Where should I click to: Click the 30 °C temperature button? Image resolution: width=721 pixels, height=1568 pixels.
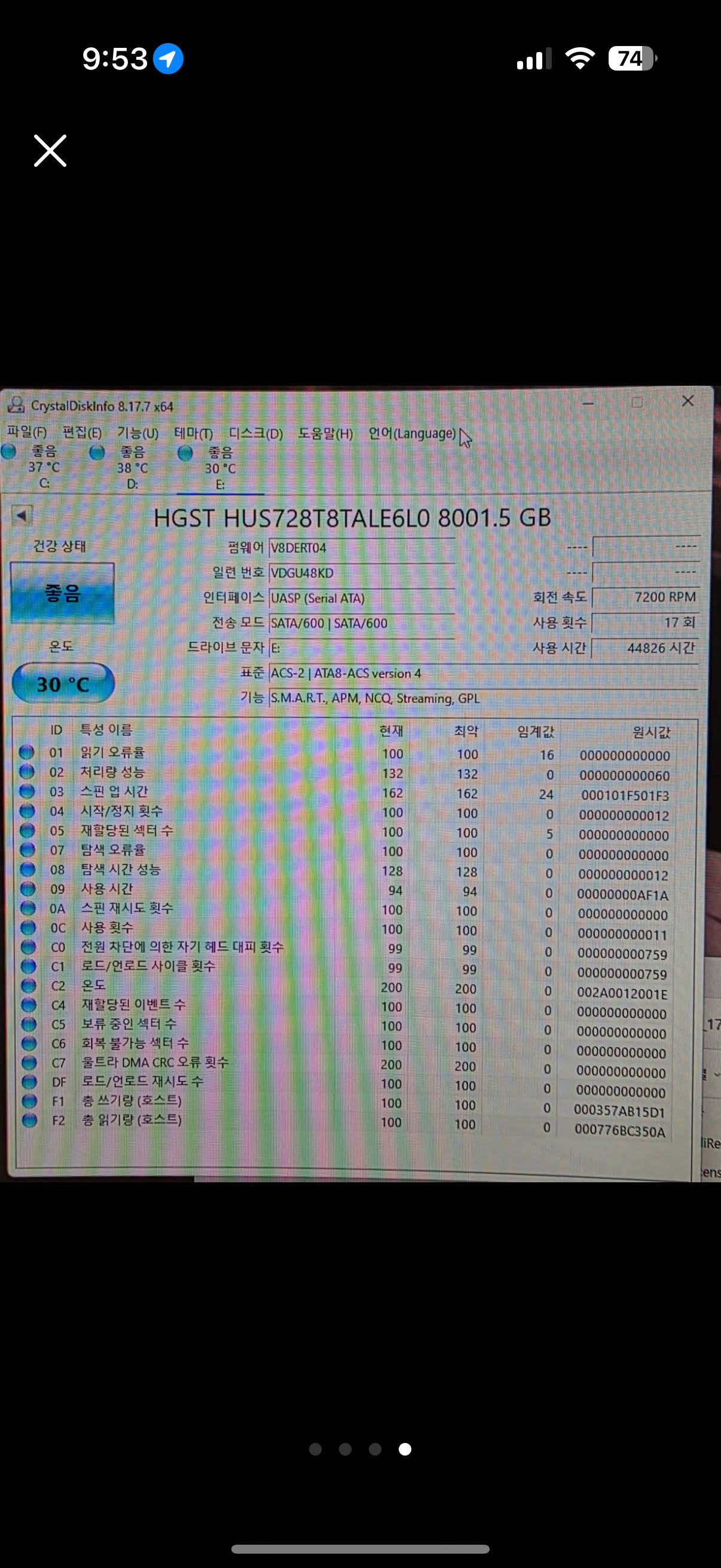point(63,684)
